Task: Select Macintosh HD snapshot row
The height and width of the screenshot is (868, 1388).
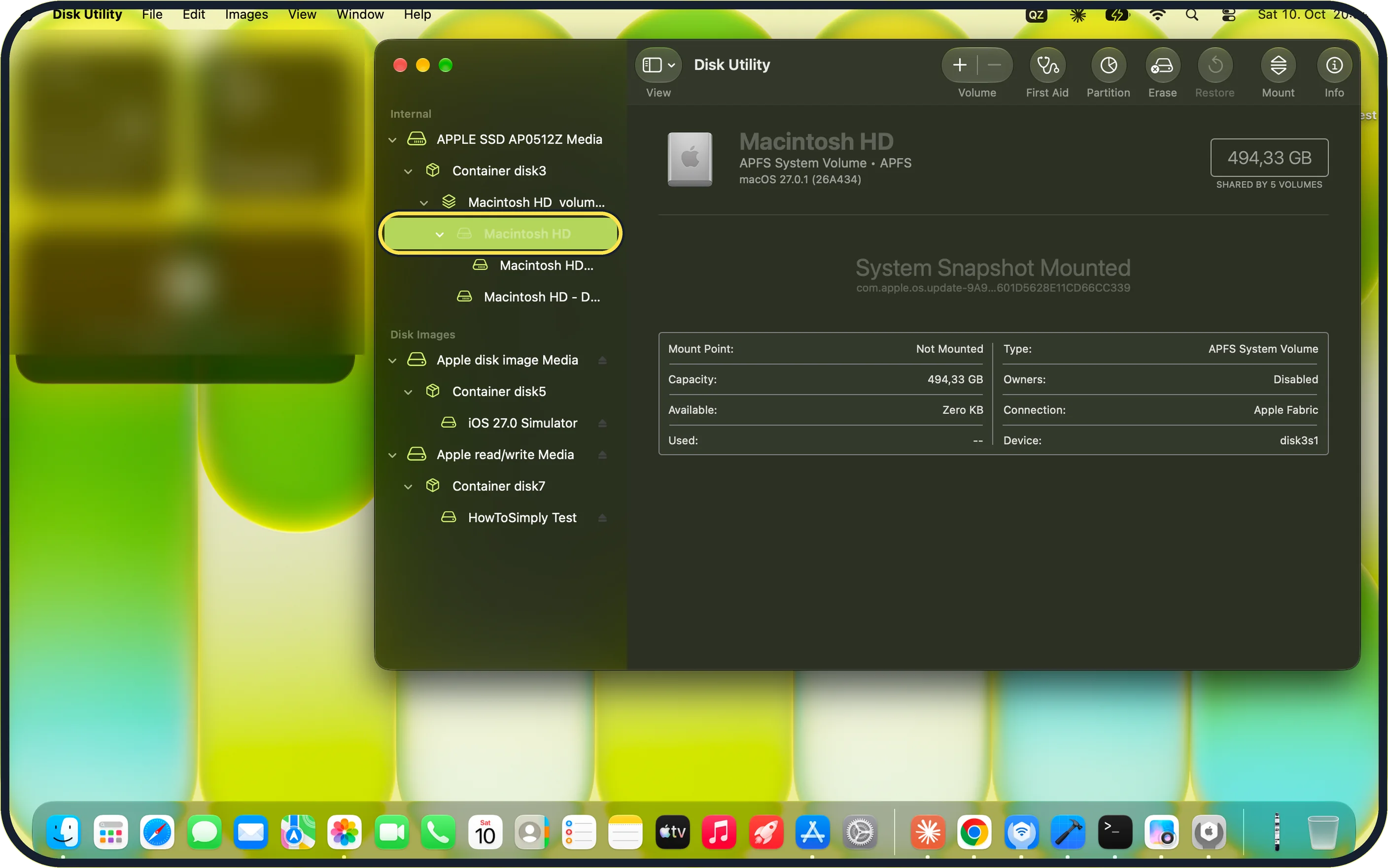Action: coord(500,265)
